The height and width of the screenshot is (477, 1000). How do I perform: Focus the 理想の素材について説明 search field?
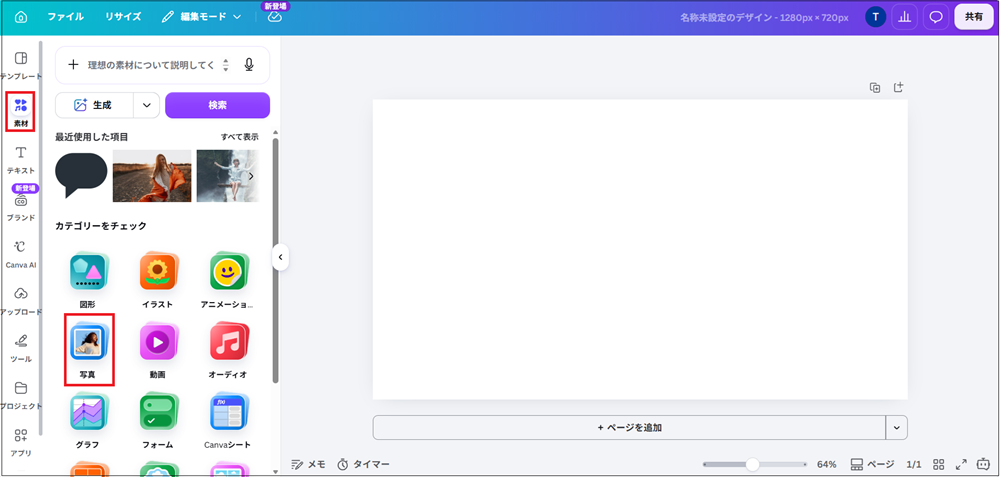click(x=151, y=64)
